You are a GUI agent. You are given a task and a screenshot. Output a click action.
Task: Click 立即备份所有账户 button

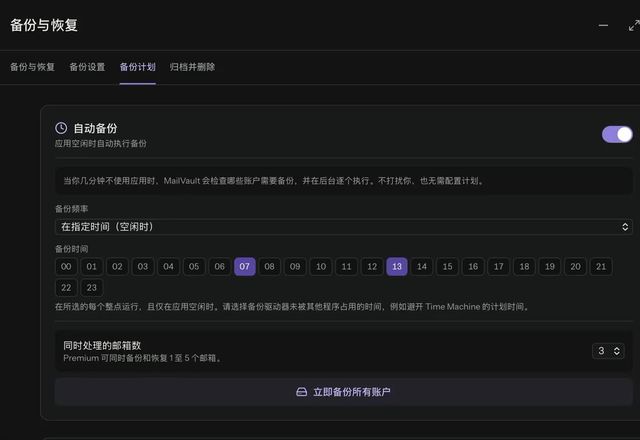344,392
